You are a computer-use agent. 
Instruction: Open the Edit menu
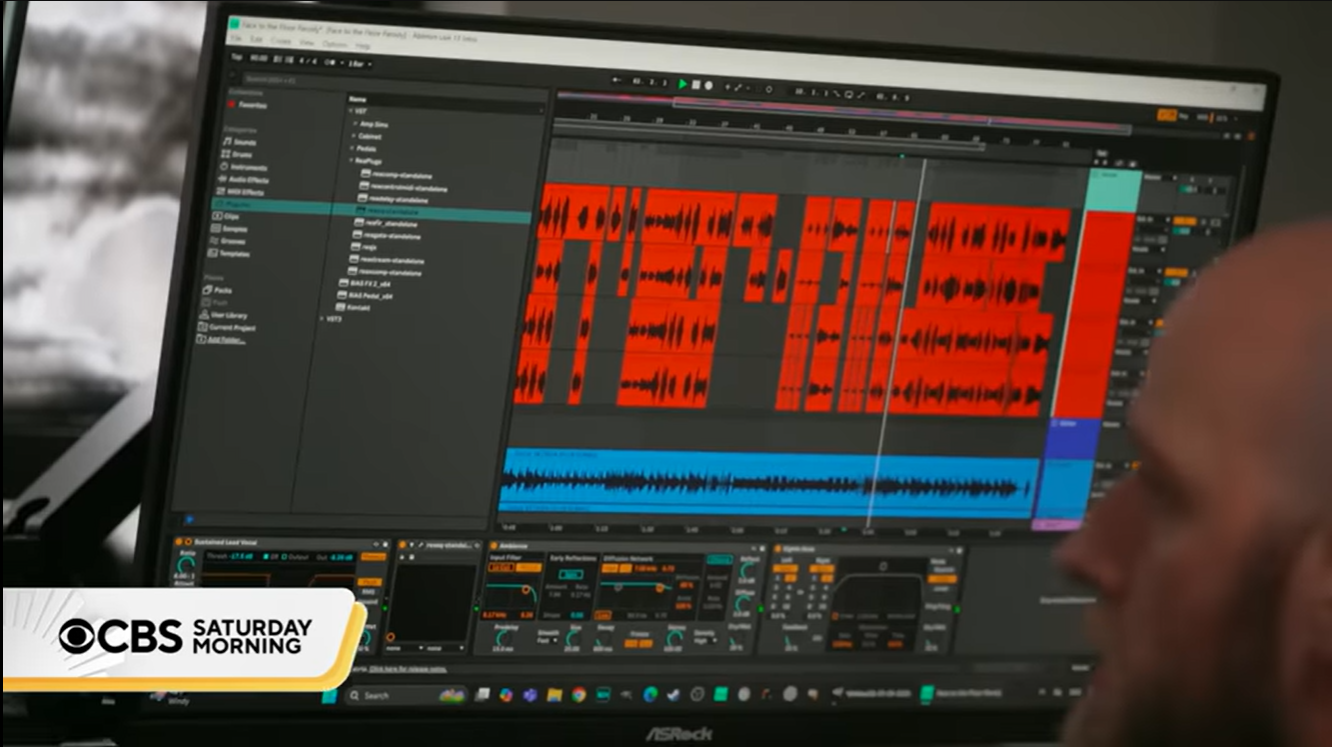pyautogui.click(x=257, y=40)
